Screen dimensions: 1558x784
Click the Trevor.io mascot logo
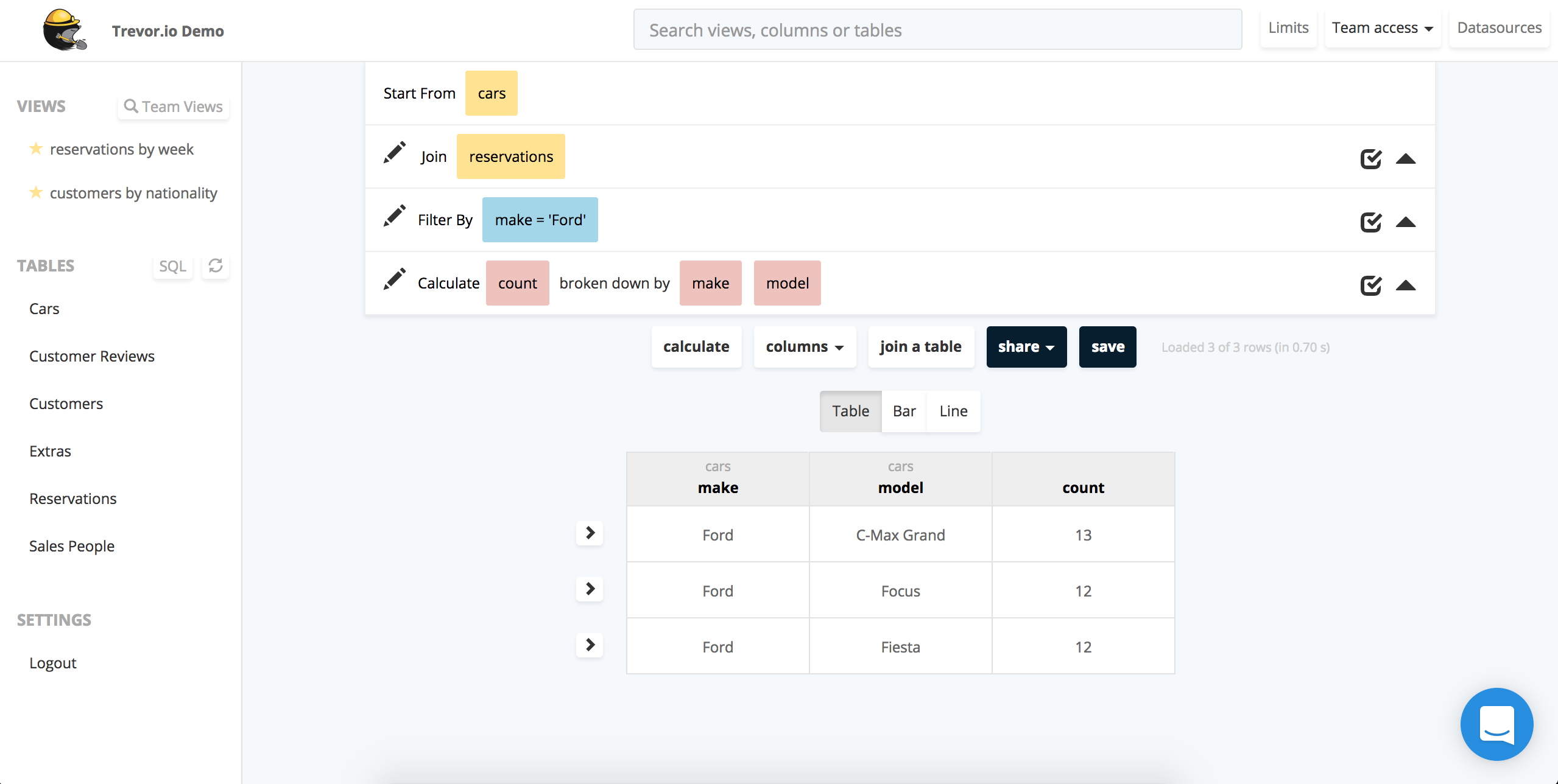click(x=65, y=30)
